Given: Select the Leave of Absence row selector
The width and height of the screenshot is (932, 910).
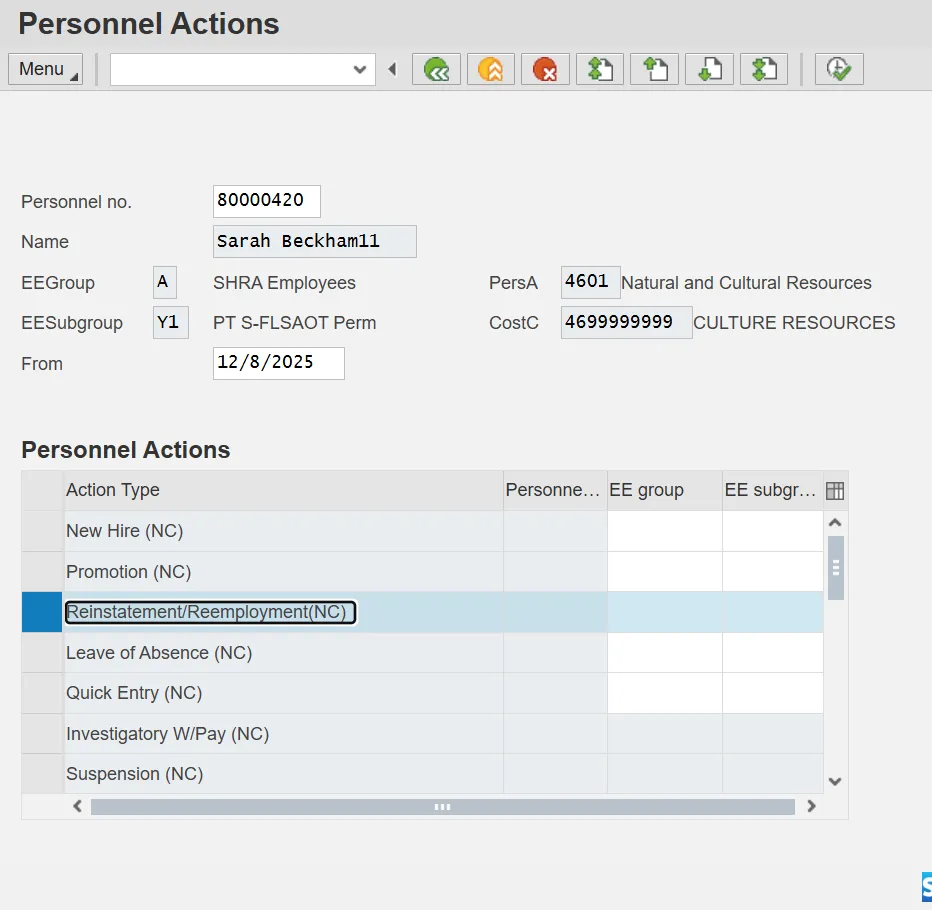Looking at the screenshot, I should [42, 653].
